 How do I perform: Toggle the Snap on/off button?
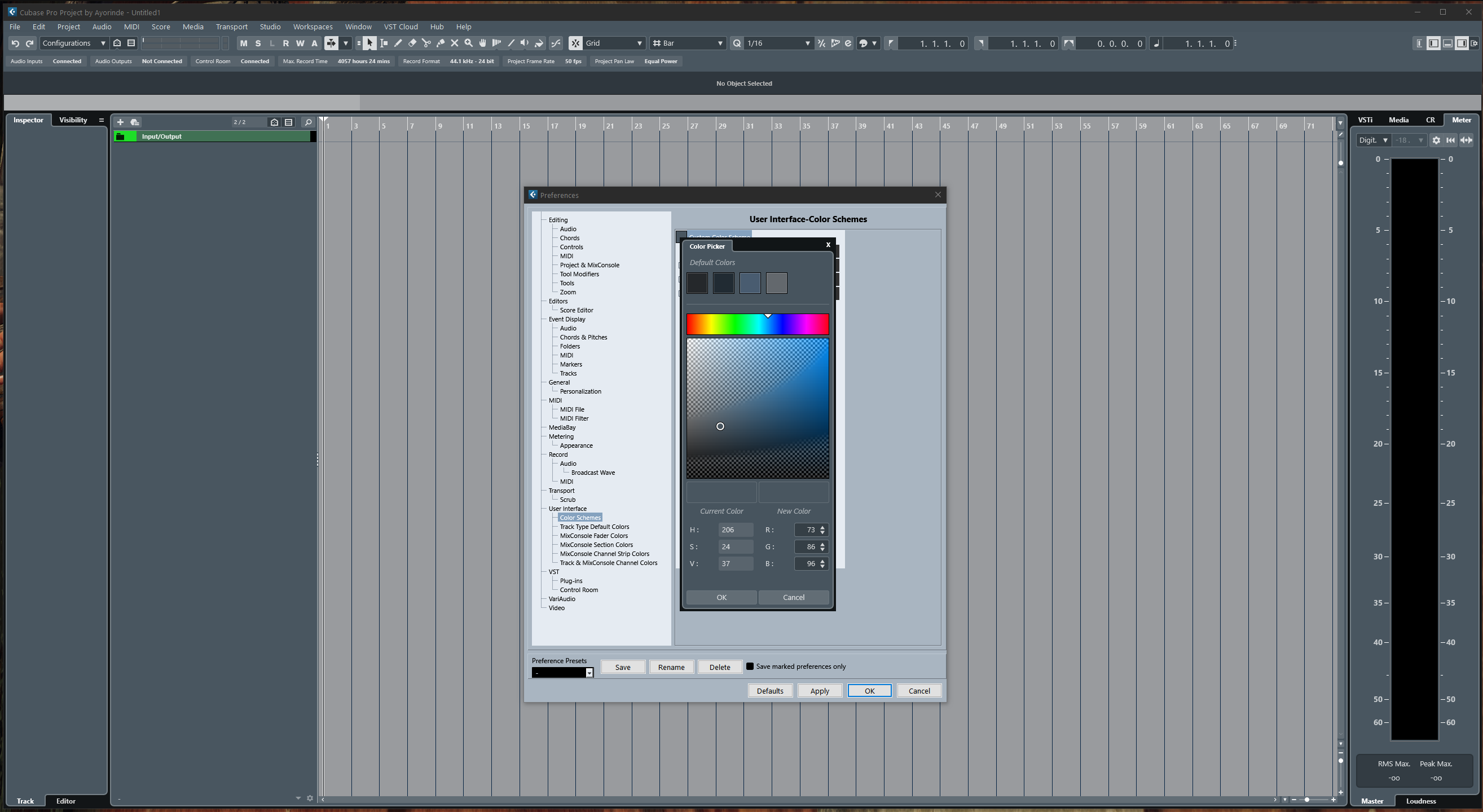tap(575, 43)
